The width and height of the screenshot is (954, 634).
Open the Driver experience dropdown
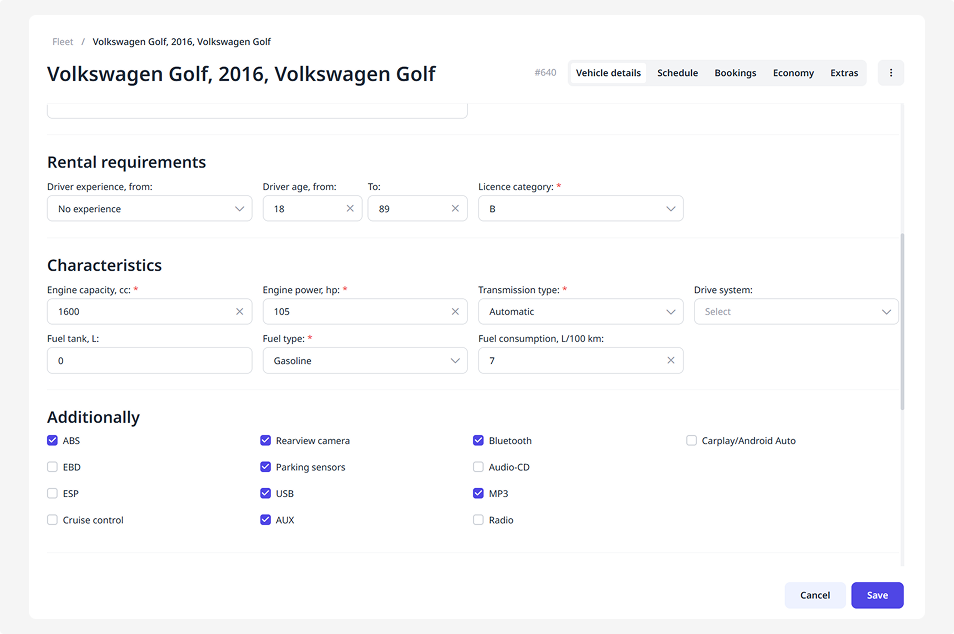click(x=149, y=209)
